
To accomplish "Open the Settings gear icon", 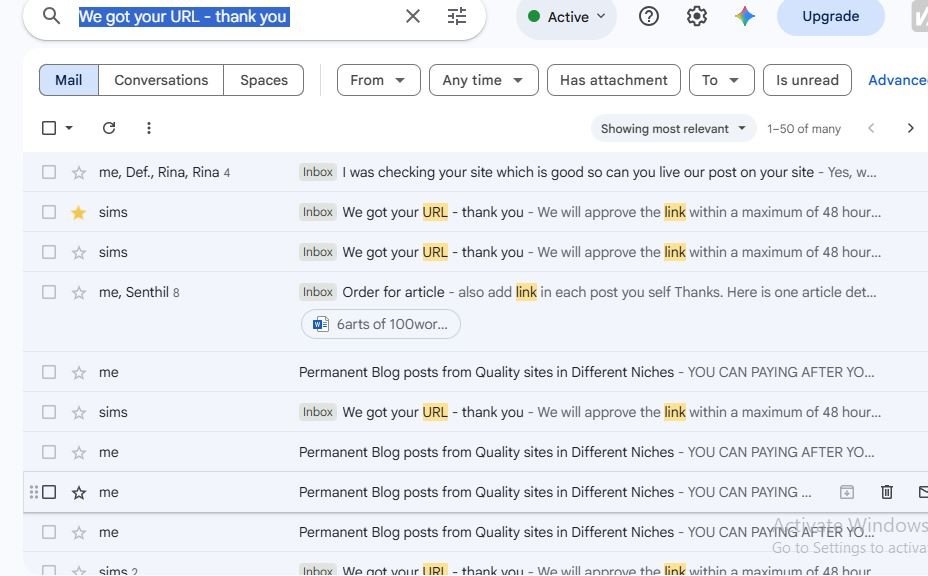I will (x=697, y=17).
